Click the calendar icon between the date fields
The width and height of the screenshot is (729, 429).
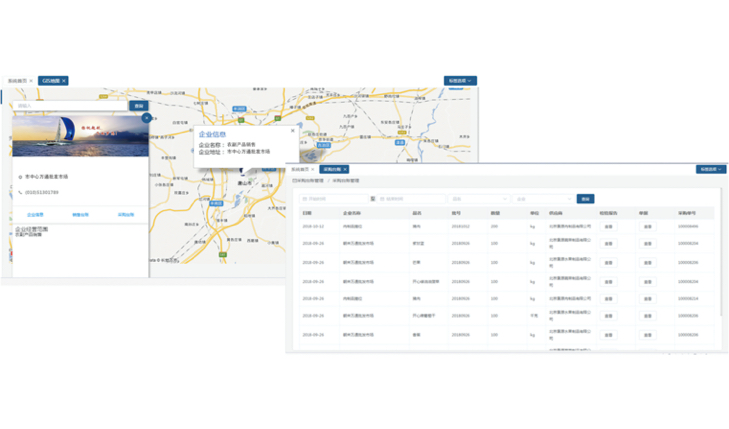tap(373, 199)
